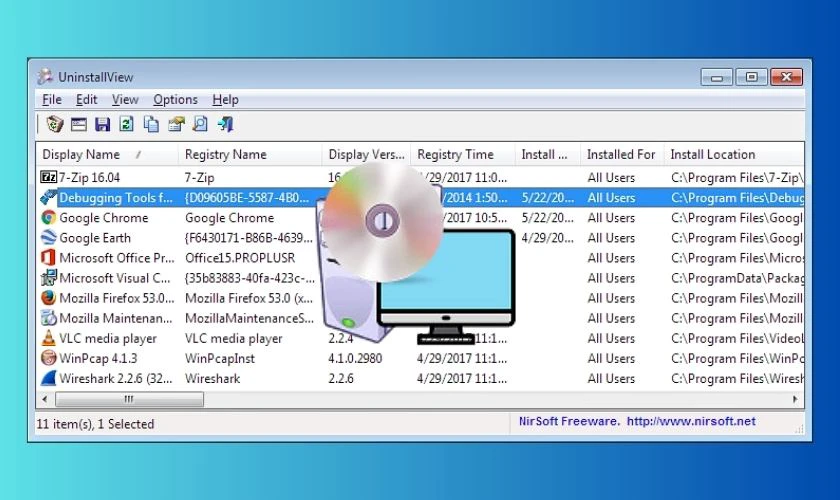Open the Help menu
Image resolution: width=840 pixels, height=500 pixels.
[x=225, y=100]
